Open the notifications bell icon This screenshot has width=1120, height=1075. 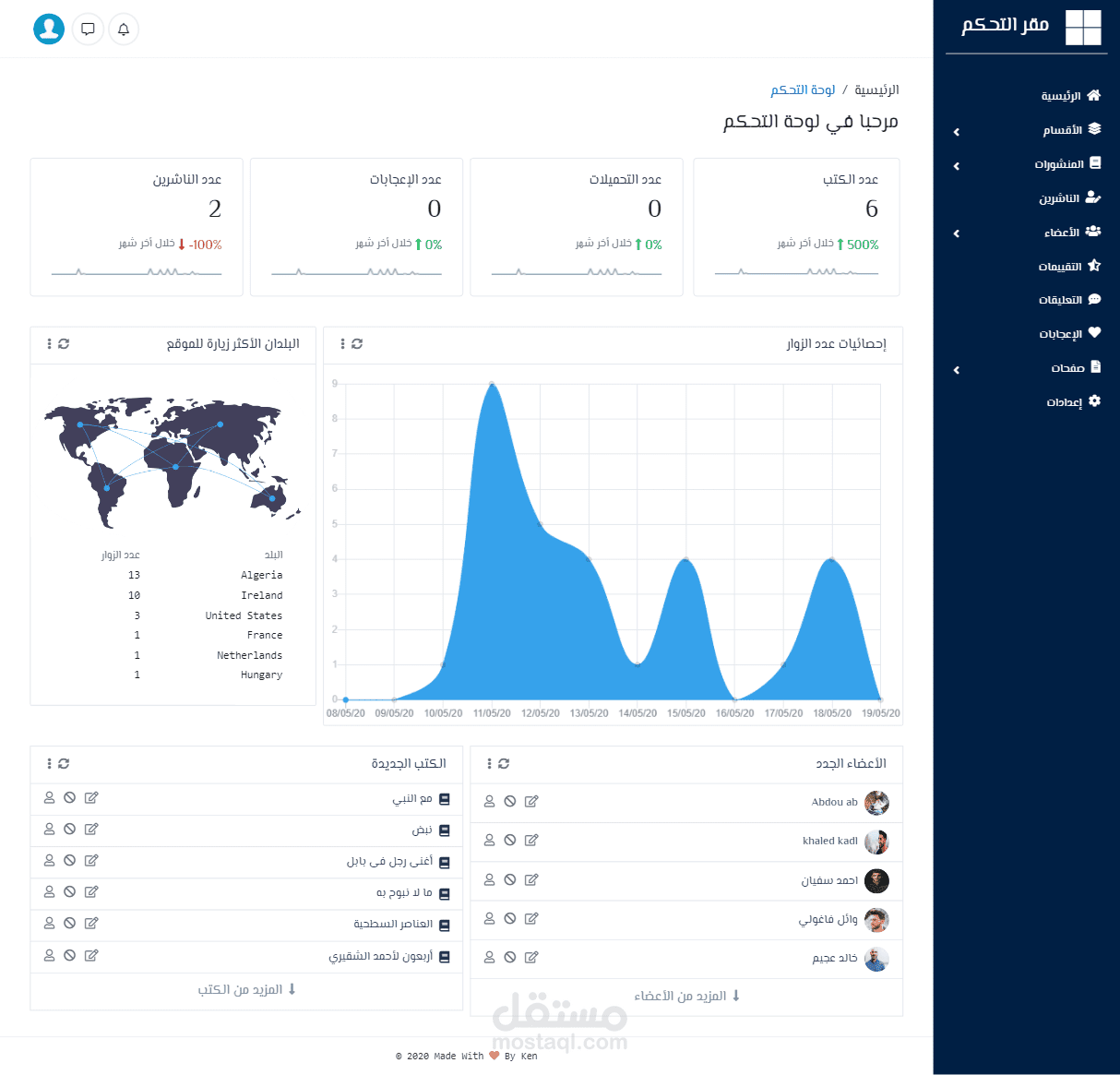pyautogui.click(x=124, y=30)
